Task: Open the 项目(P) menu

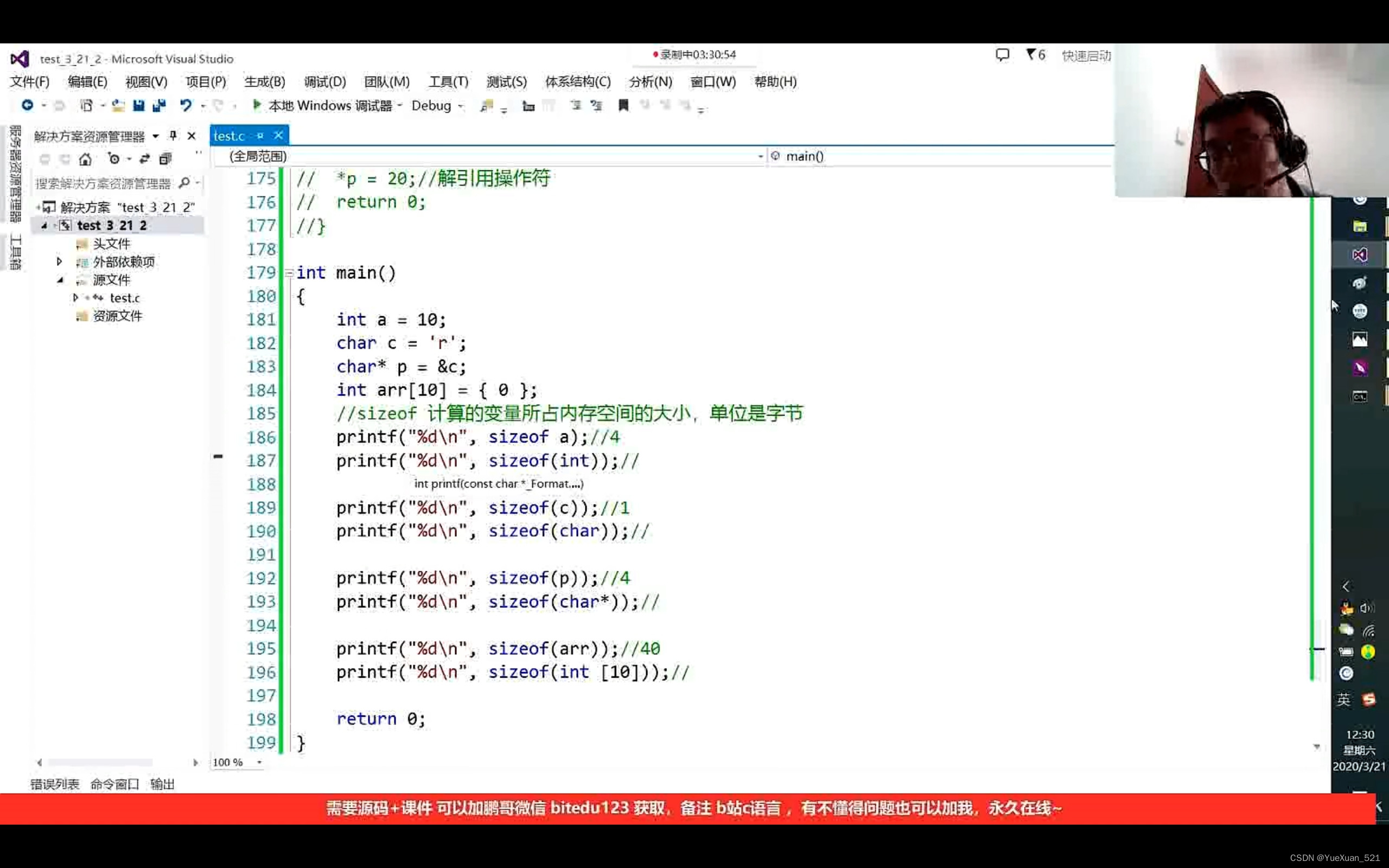Action: coord(206,81)
